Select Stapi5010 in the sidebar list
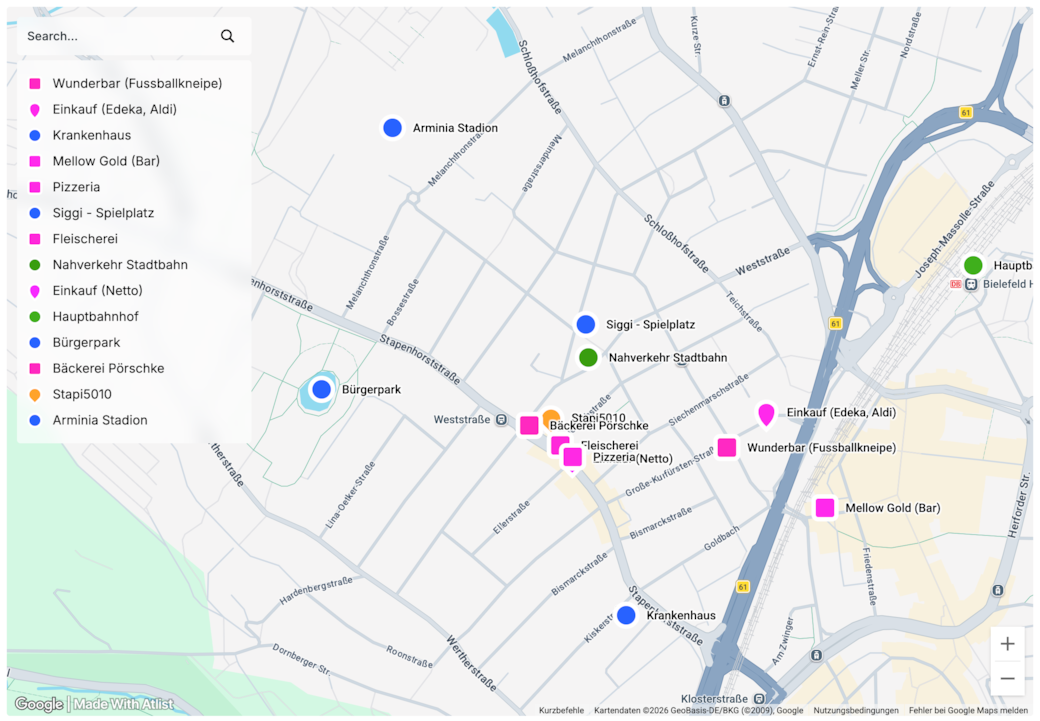 (x=82, y=395)
